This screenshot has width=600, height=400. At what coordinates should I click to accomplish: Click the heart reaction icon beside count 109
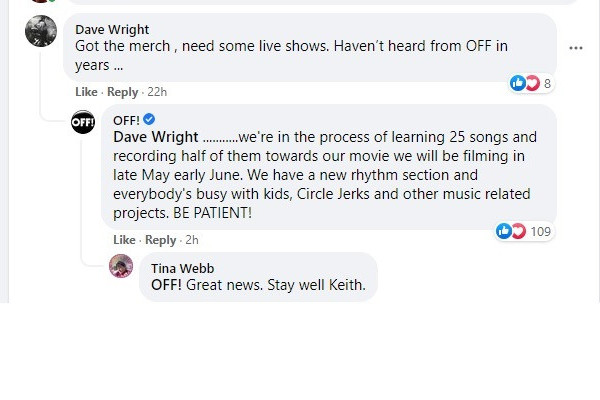[517, 231]
